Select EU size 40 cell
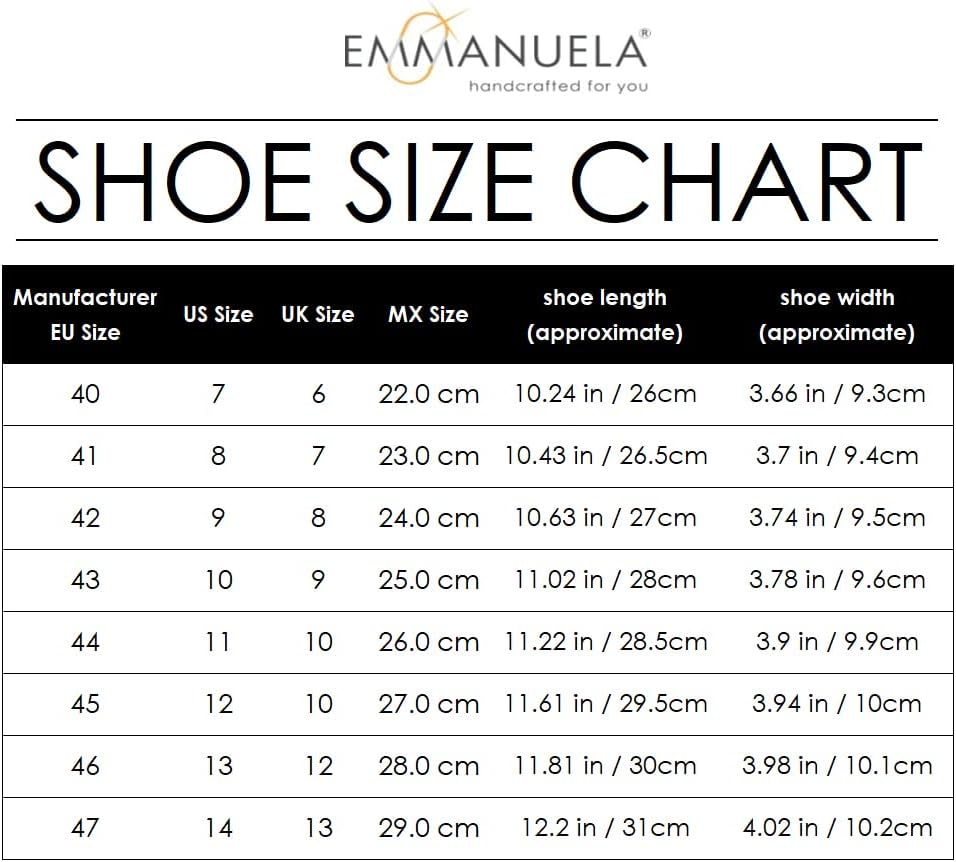The image size is (956, 862). (x=85, y=394)
